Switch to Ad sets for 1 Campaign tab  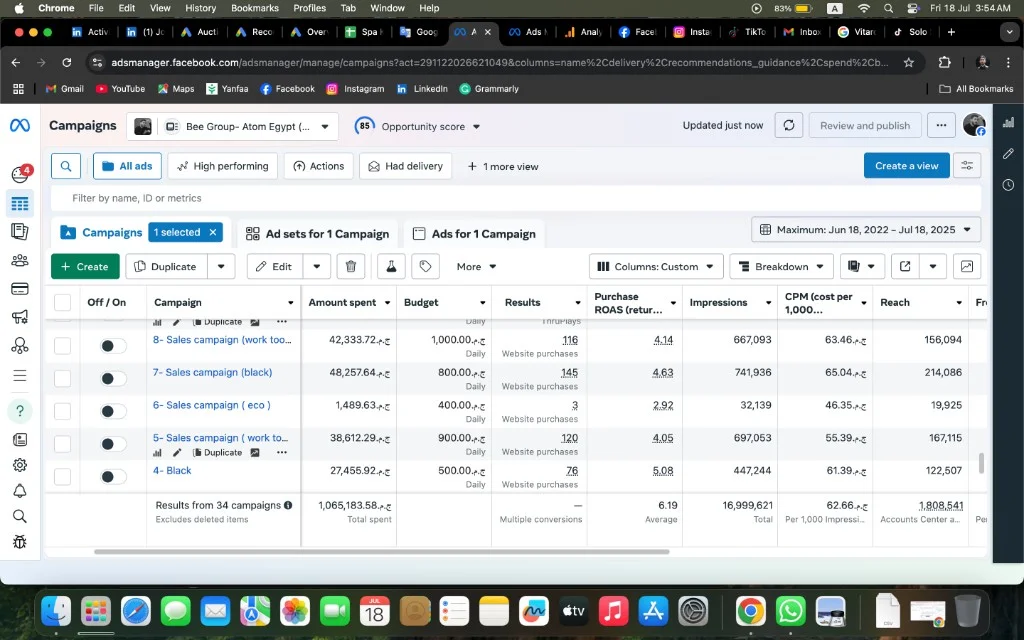(317, 234)
